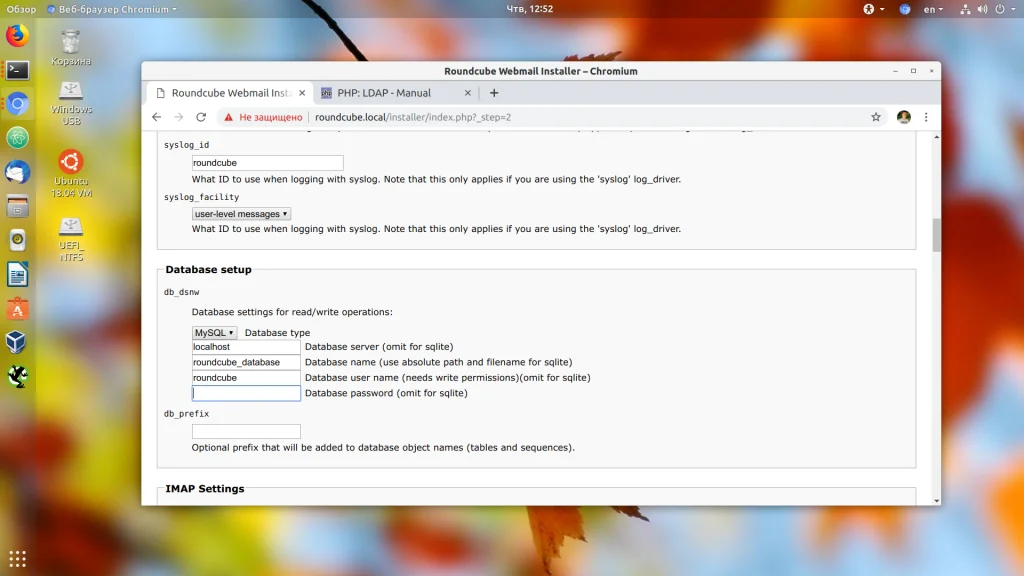This screenshot has height=576, width=1024.
Task: Go back using the browser back arrow
Action: 157,117
